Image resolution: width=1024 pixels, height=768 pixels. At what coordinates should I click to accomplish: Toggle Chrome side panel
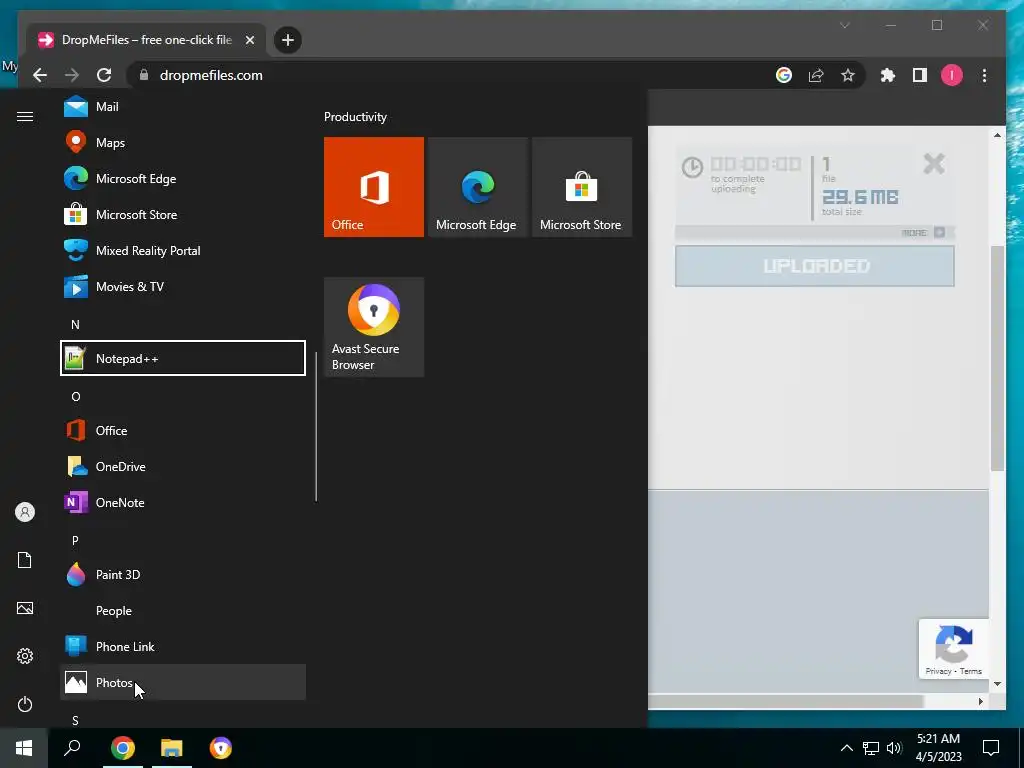click(x=920, y=75)
